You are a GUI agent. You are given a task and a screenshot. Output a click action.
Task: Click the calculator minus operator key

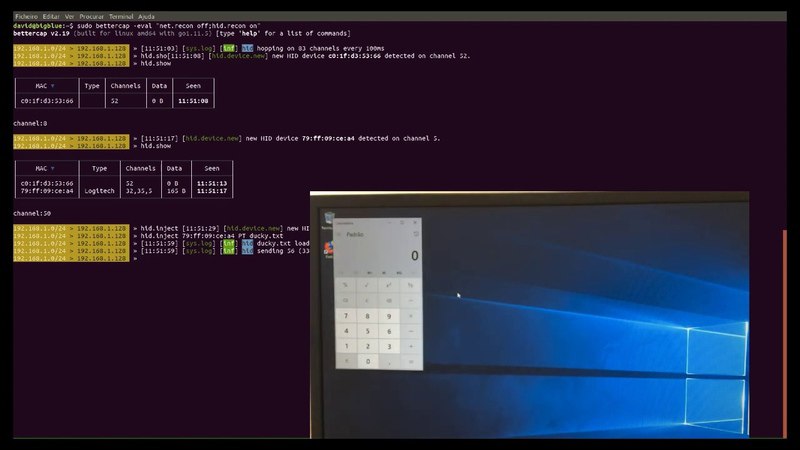[411, 331]
